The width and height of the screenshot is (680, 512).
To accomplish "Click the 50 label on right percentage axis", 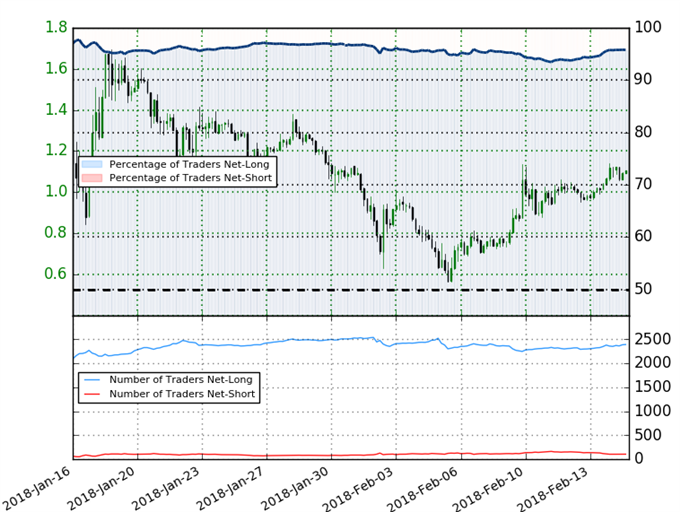I will pyautogui.click(x=643, y=289).
